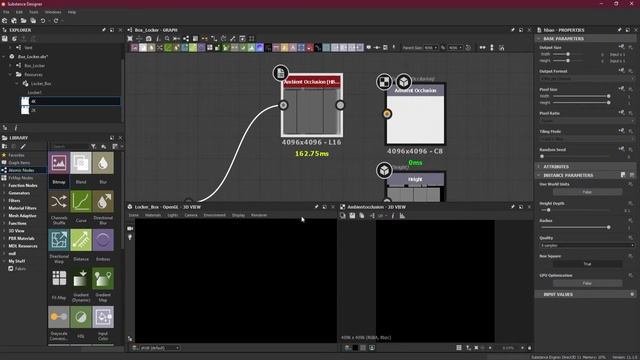Choose the Blur node in the library
Image resolution: width=640 pixels, height=360 pixels.
(103, 163)
